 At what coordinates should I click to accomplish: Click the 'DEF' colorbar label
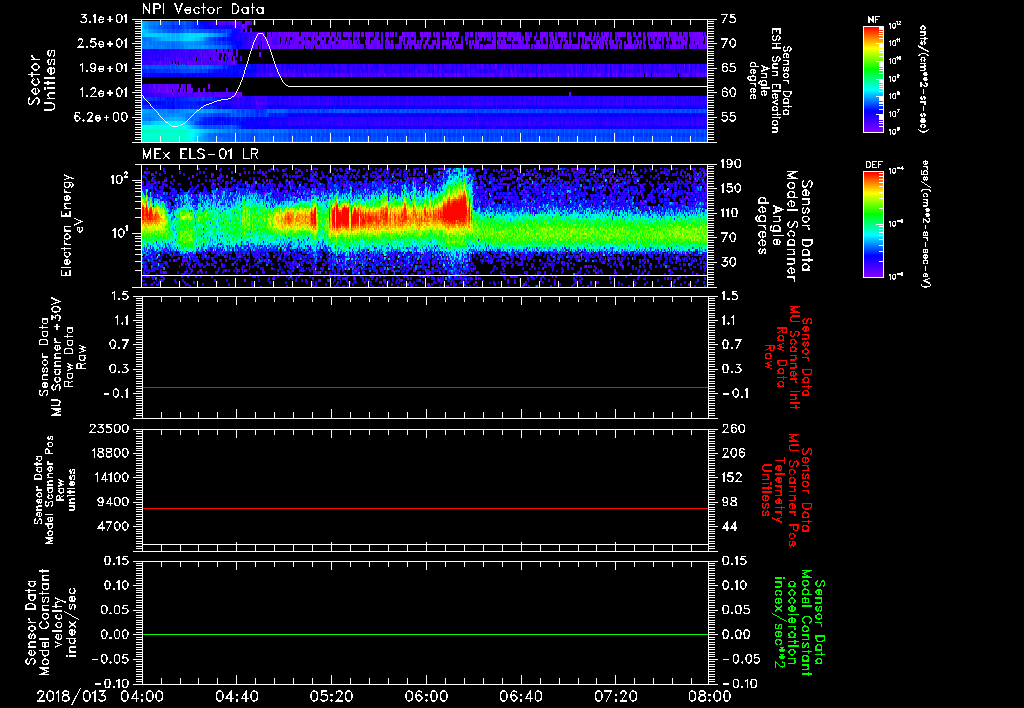point(874,165)
